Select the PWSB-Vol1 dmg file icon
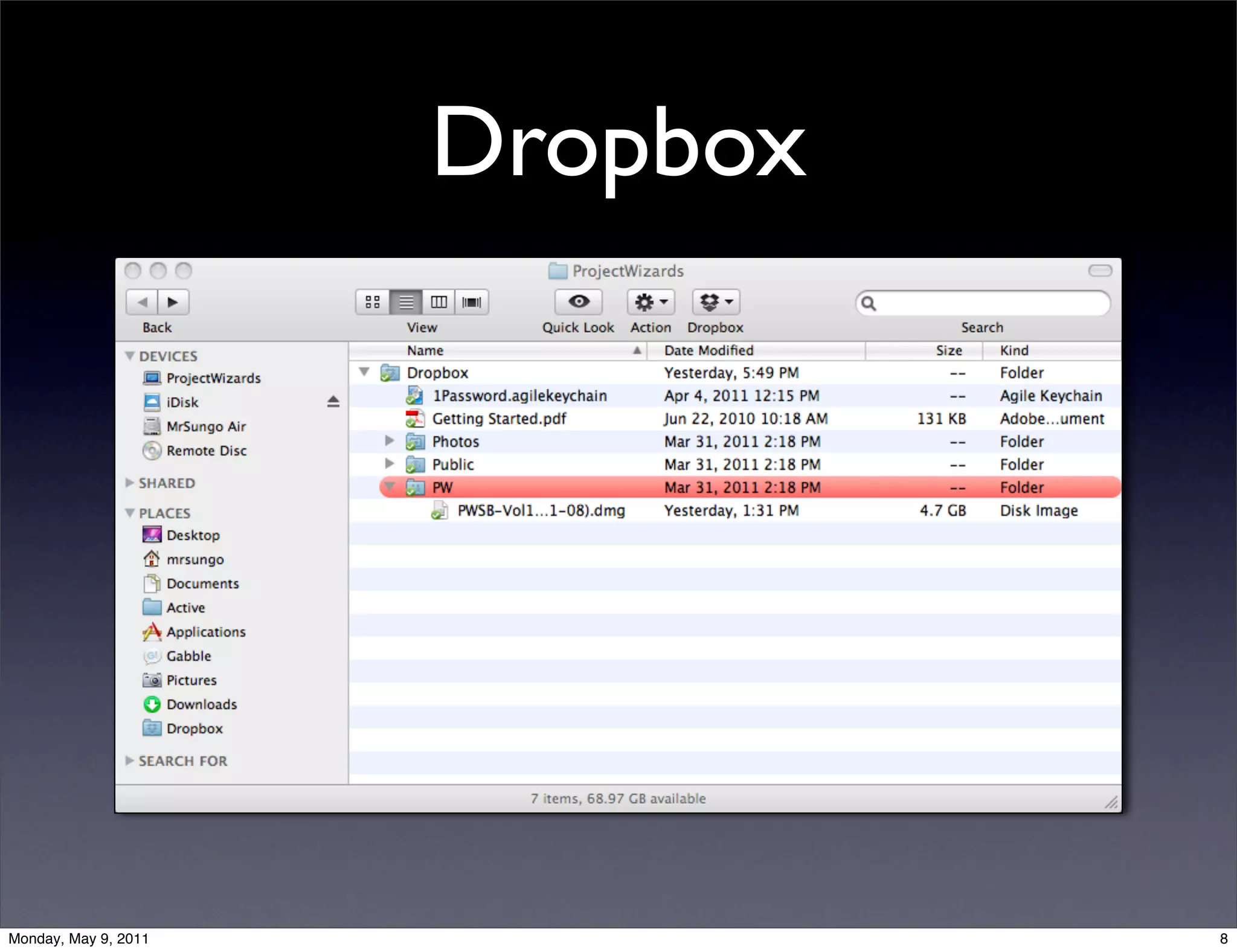 pos(439,511)
